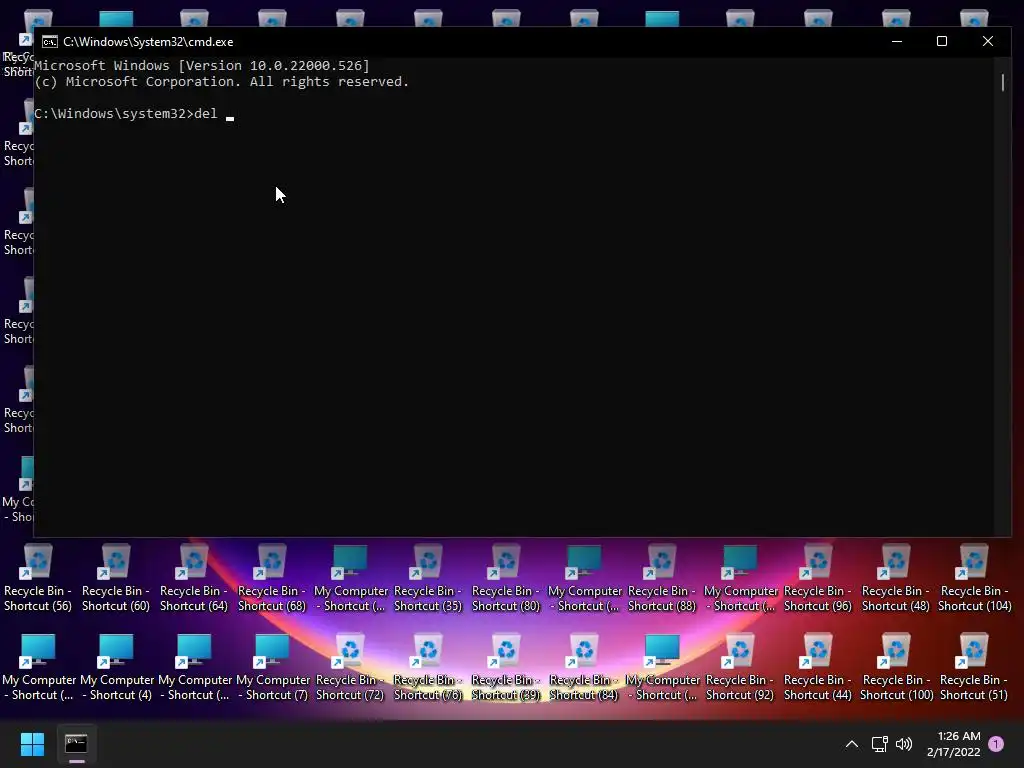Open notification center badge
The width and height of the screenshot is (1024, 768).
[996, 744]
